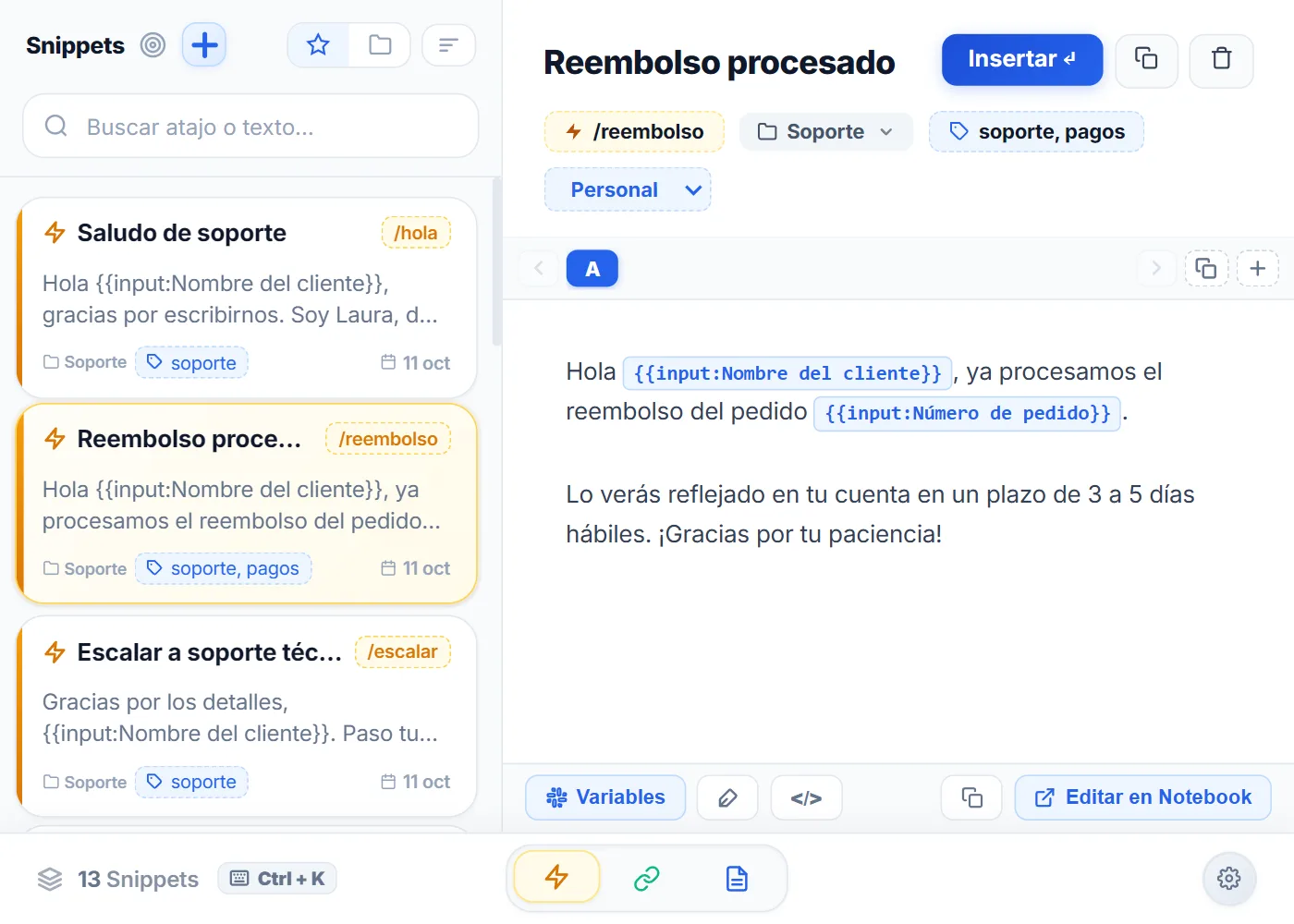The height and width of the screenshot is (924, 1294).
Task: Delete the snippet with trash icon
Action: point(1221,60)
